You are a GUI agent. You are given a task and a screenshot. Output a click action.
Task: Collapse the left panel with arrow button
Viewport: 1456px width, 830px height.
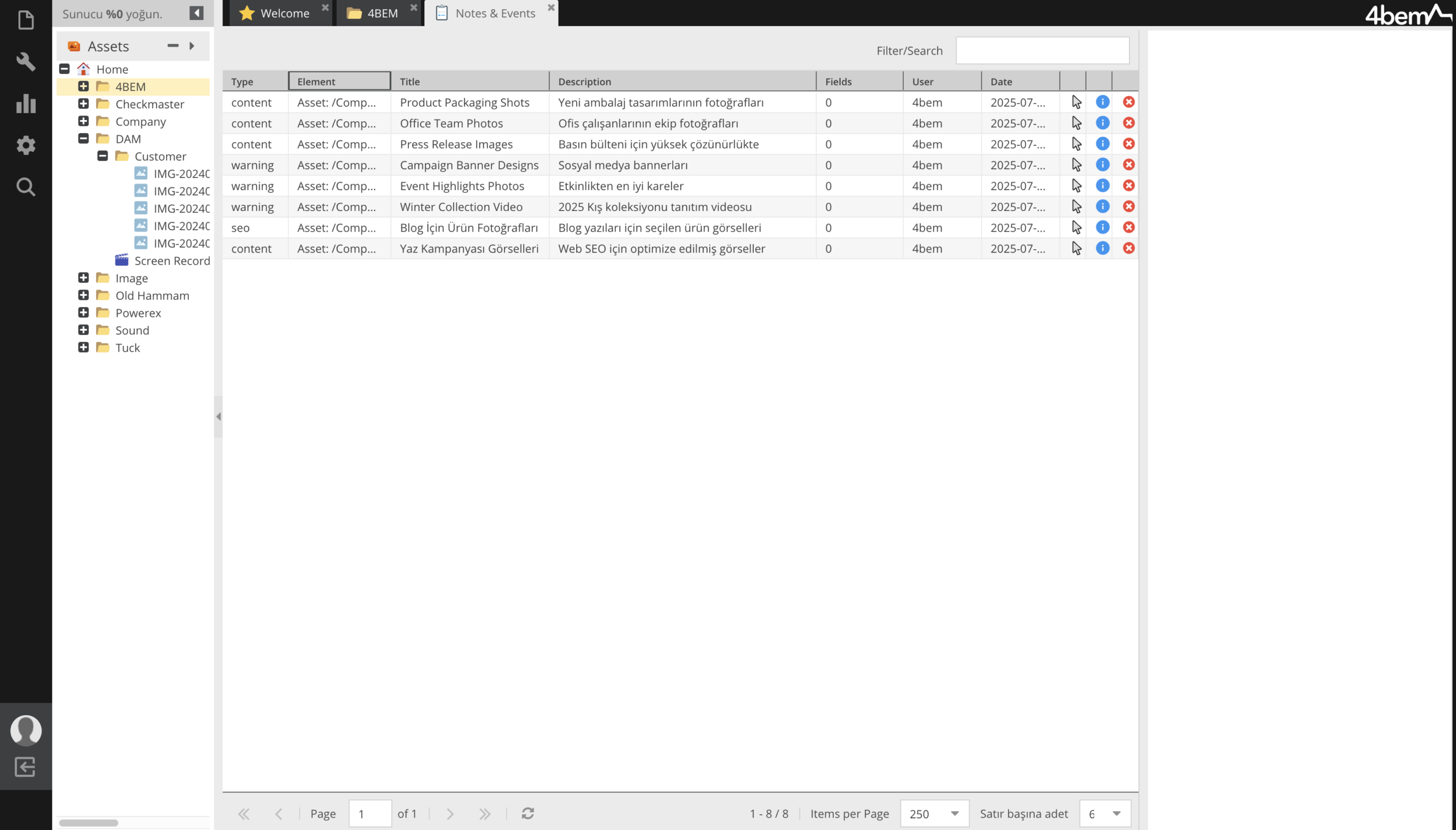(197, 13)
